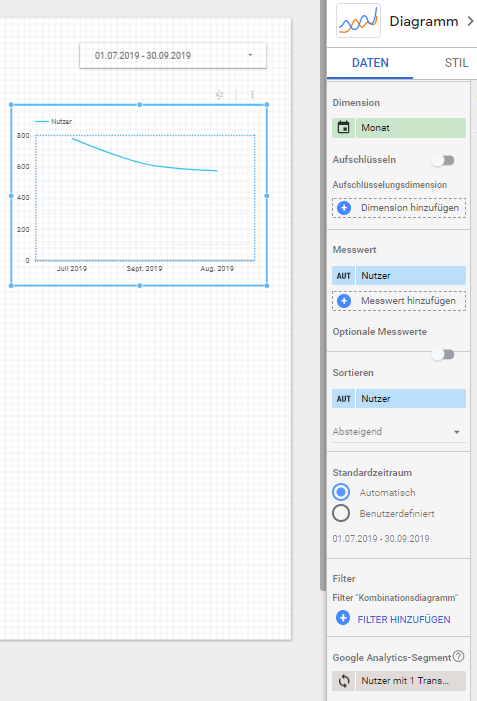This screenshot has height=701, width=477.
Task: Open the three-dot chart options menu
Action: [252, 94]
